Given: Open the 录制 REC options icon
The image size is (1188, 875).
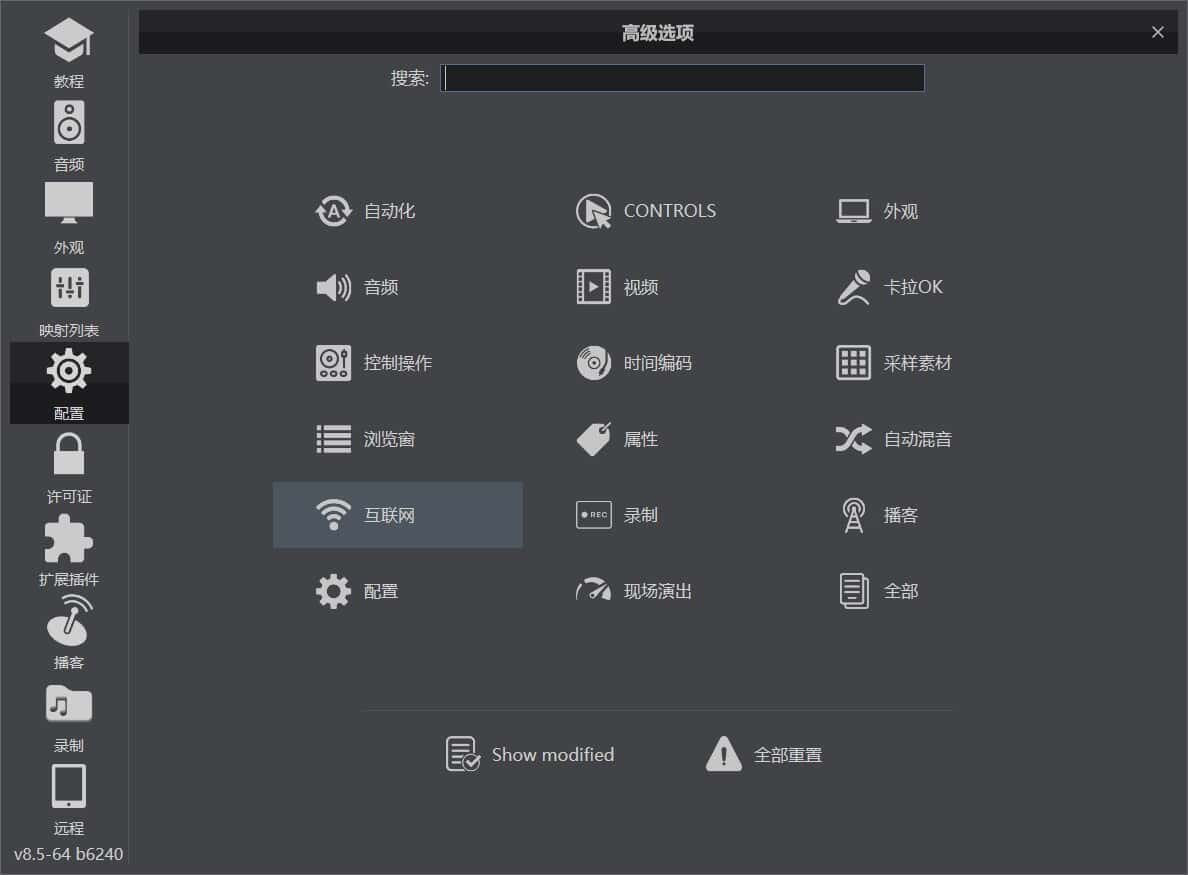Looking at the screenshot, I should (x=593, y=515).
